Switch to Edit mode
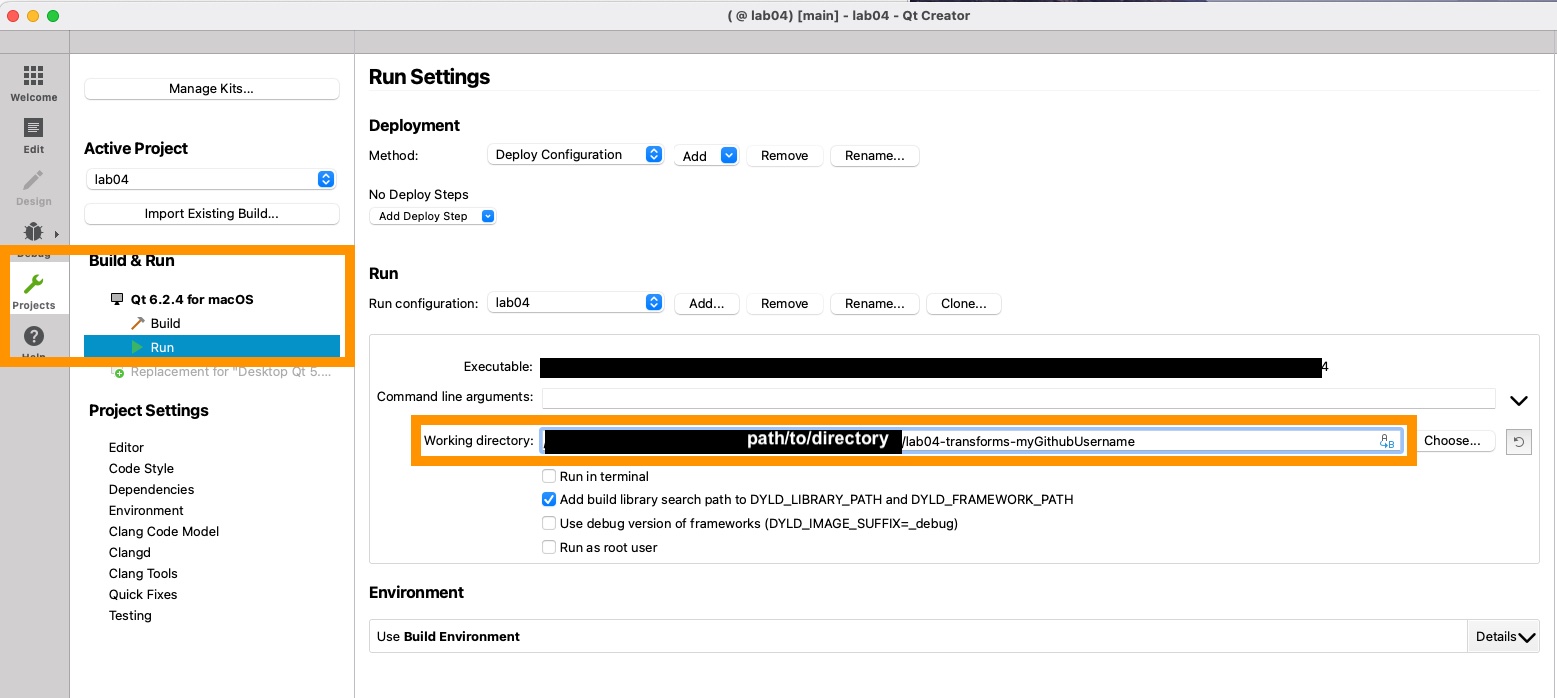 (x=34, y=136)
